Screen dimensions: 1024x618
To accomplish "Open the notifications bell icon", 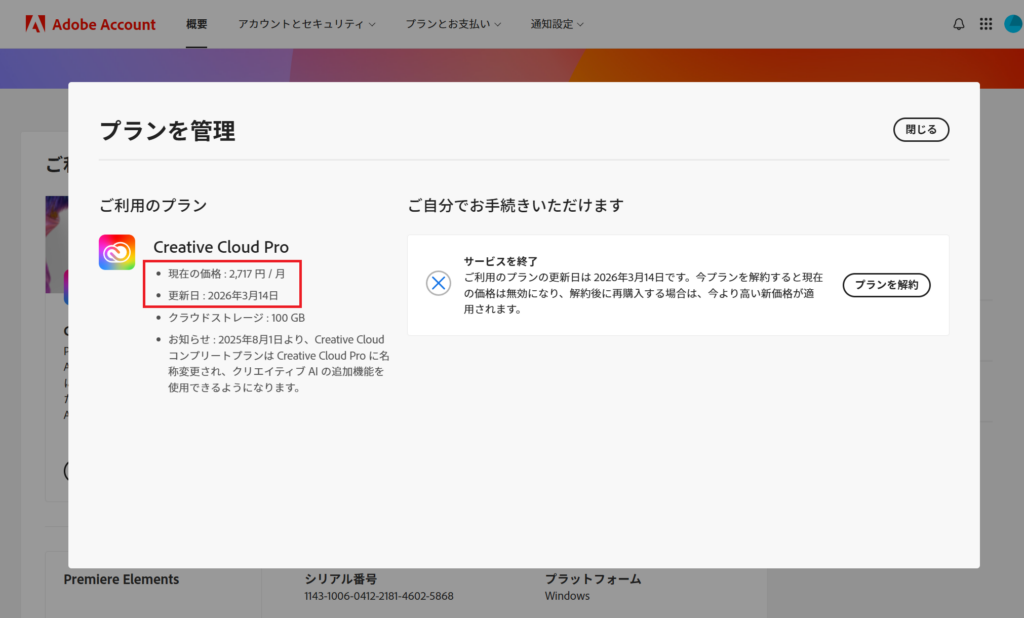I will [x=959, y=24].
